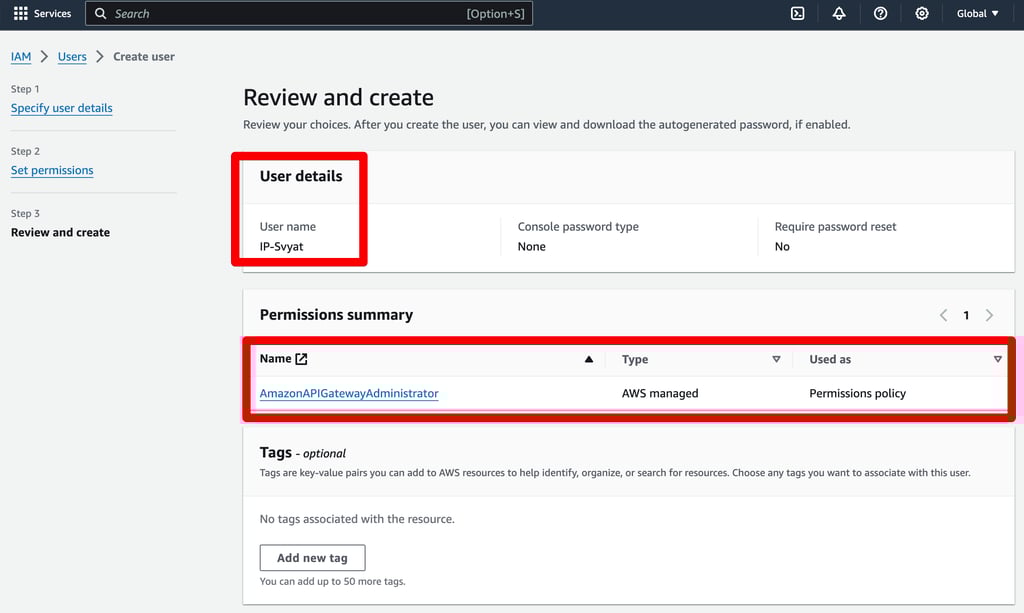Select page 1 of permissions summary
This screenshot has height=613, width=1024.
(x=966, y=315)
